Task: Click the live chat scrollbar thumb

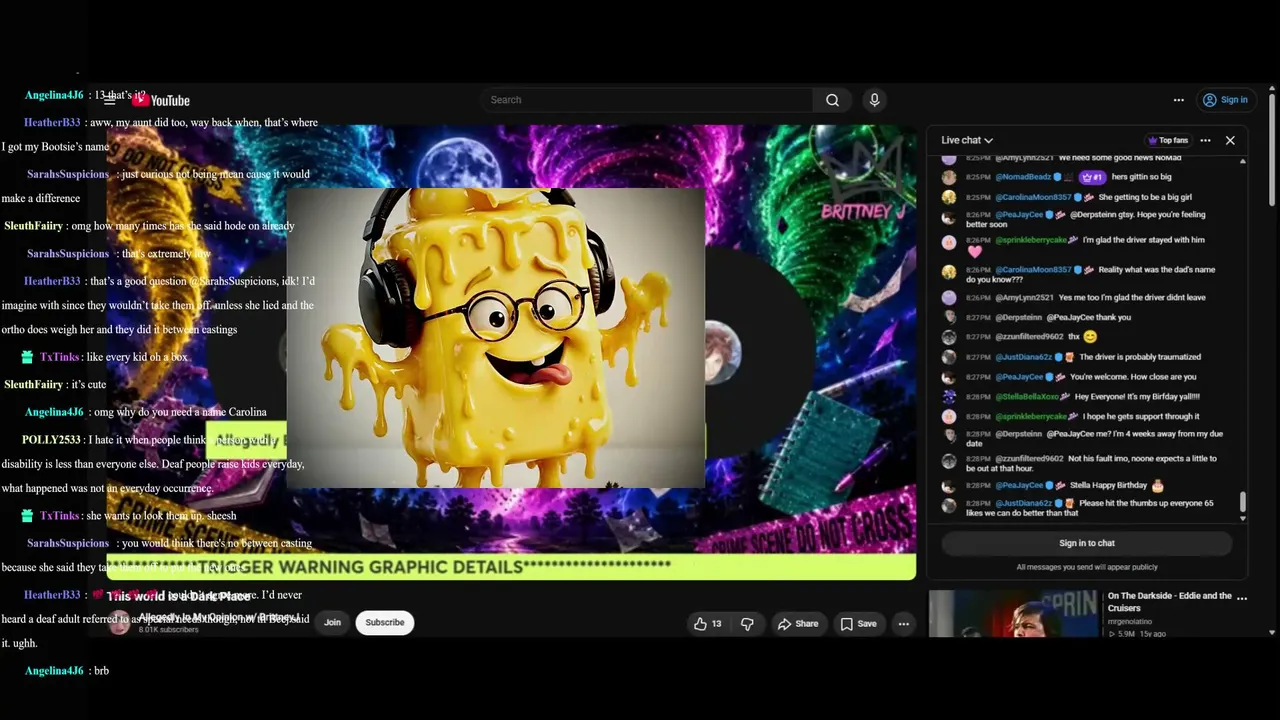Action: click(x=1243, y=501)
